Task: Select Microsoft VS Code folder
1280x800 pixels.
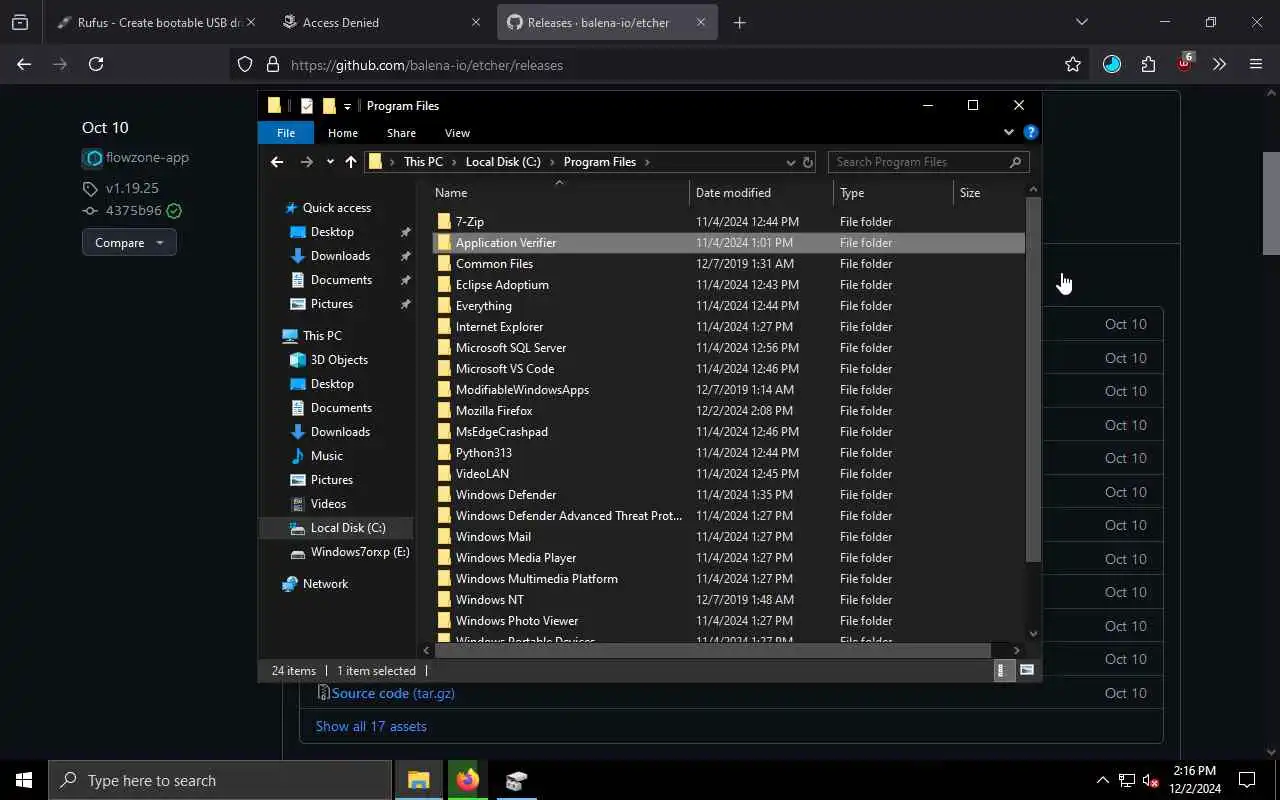Action: (730, 369)
